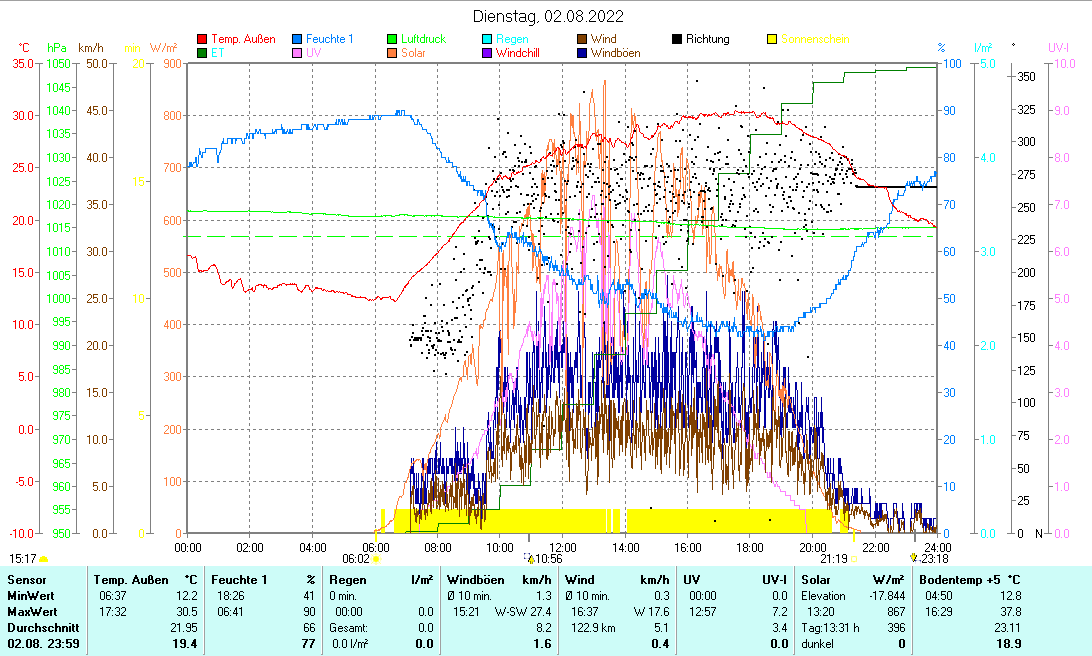1092x656 pixels.
Task: Click the 'ET' legend label
Action: pyautogui.click(x=217, y=53)
